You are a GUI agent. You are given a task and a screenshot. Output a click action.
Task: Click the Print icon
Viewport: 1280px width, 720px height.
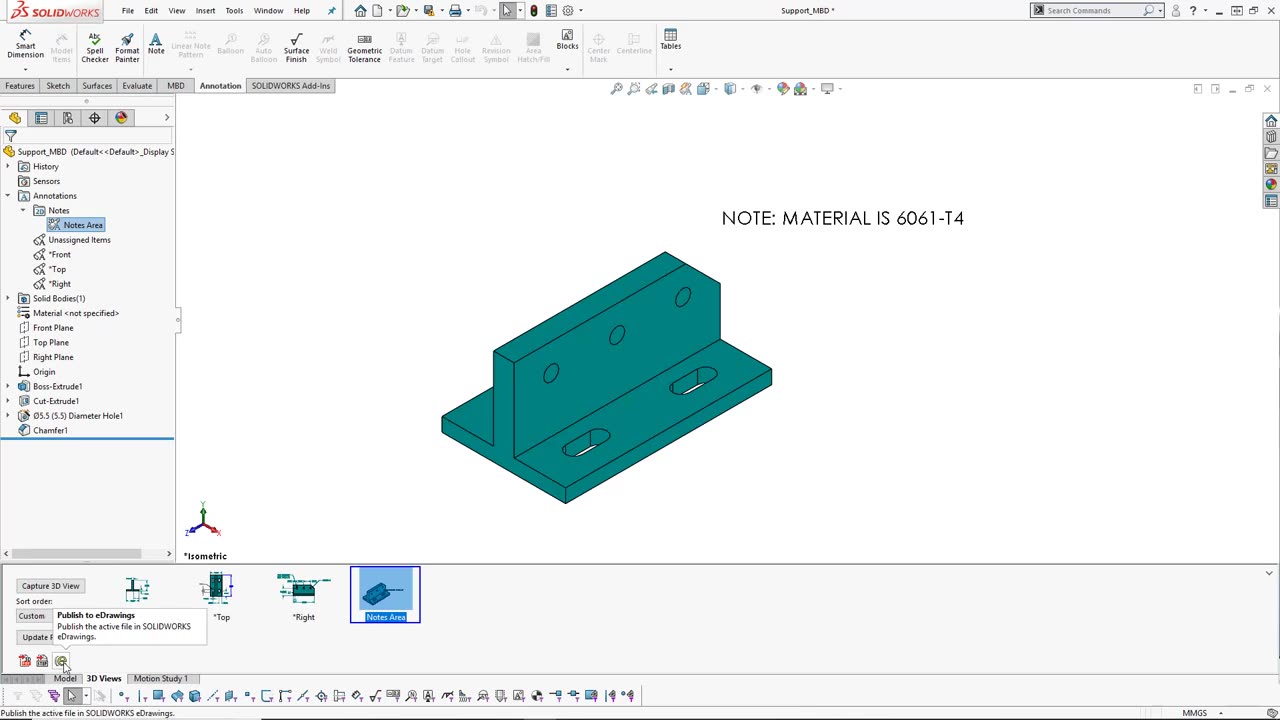point(455,11)
